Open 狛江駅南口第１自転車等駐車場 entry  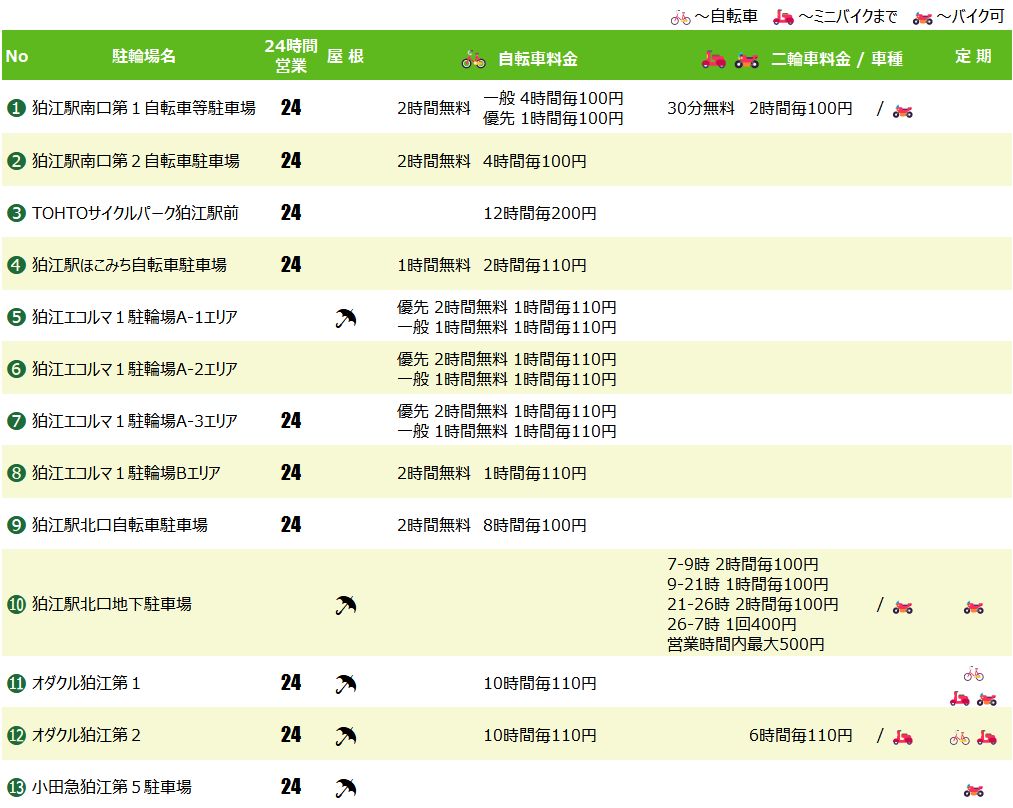coord(143,108)
